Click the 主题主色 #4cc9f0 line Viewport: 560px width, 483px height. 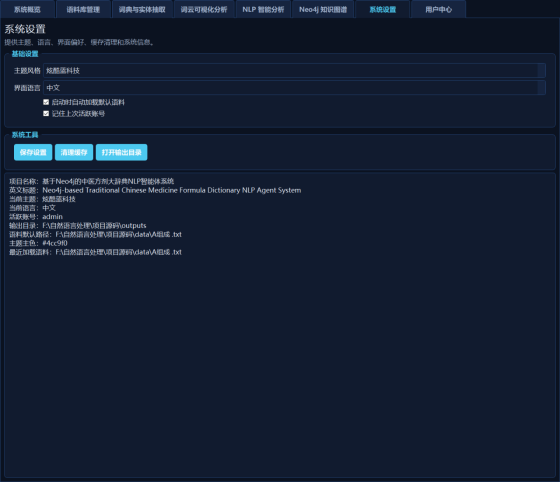point(38,243)
